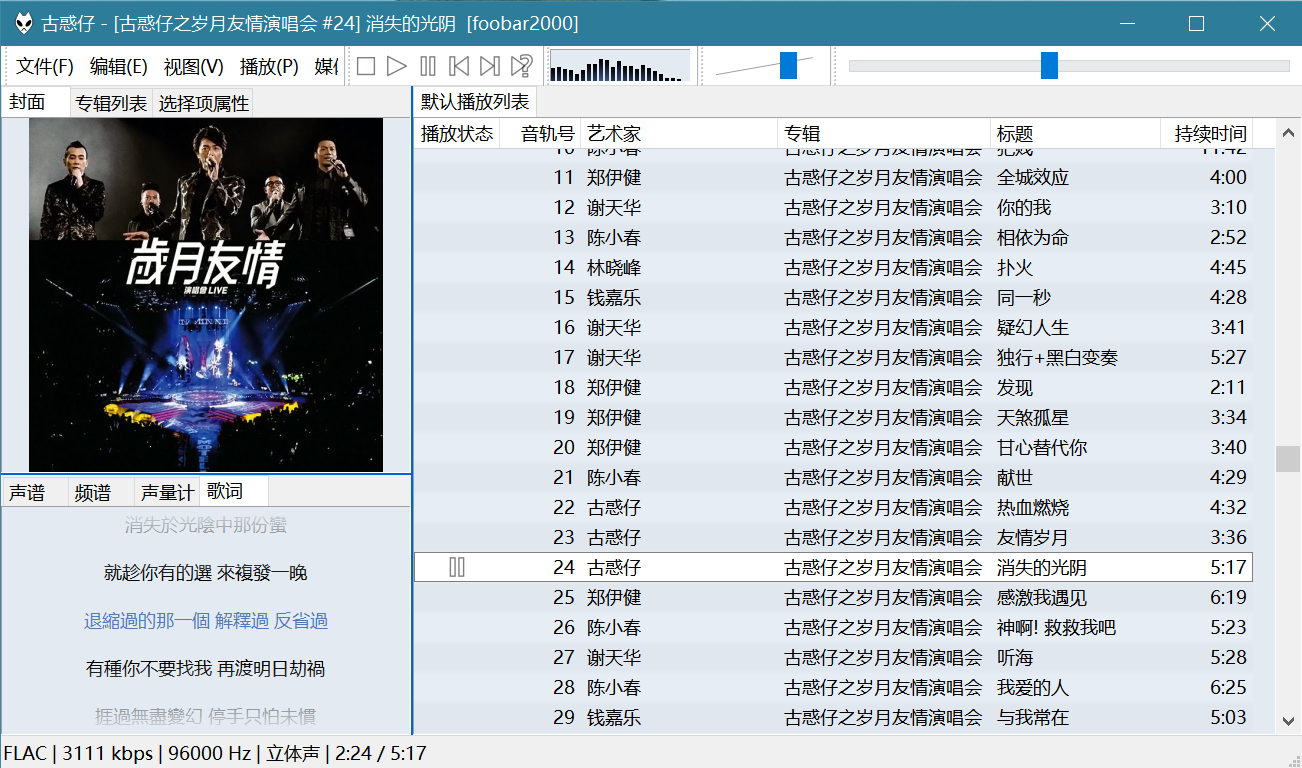Image resolution: width=1302 pixels, height=768 pixels.
Task: Select track 26 神啊! 救救我吧
Action: point(833,627)
